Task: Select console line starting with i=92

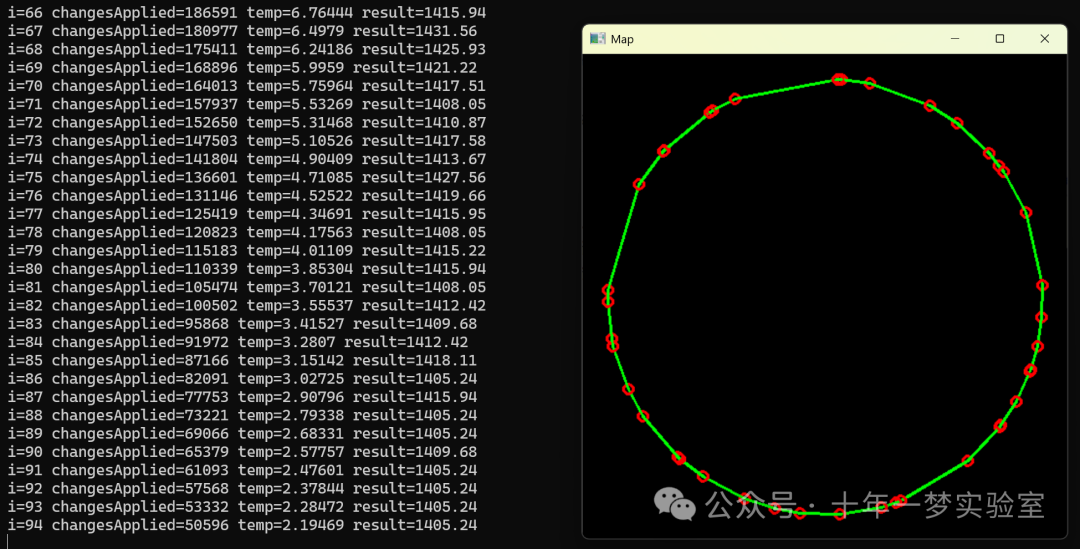Action: 242,488
